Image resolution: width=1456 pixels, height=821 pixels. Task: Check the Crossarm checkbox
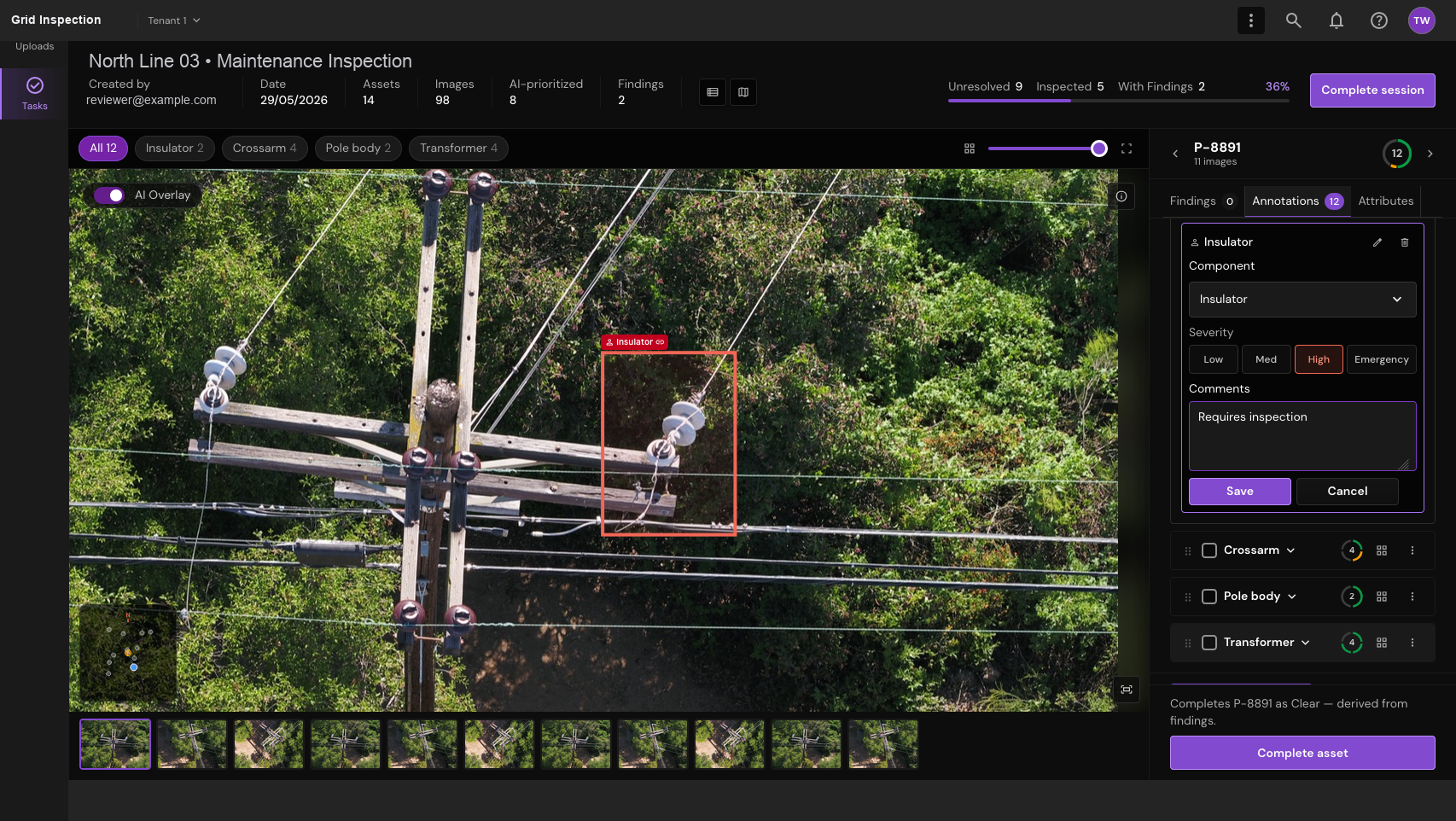coord(1209,550)
